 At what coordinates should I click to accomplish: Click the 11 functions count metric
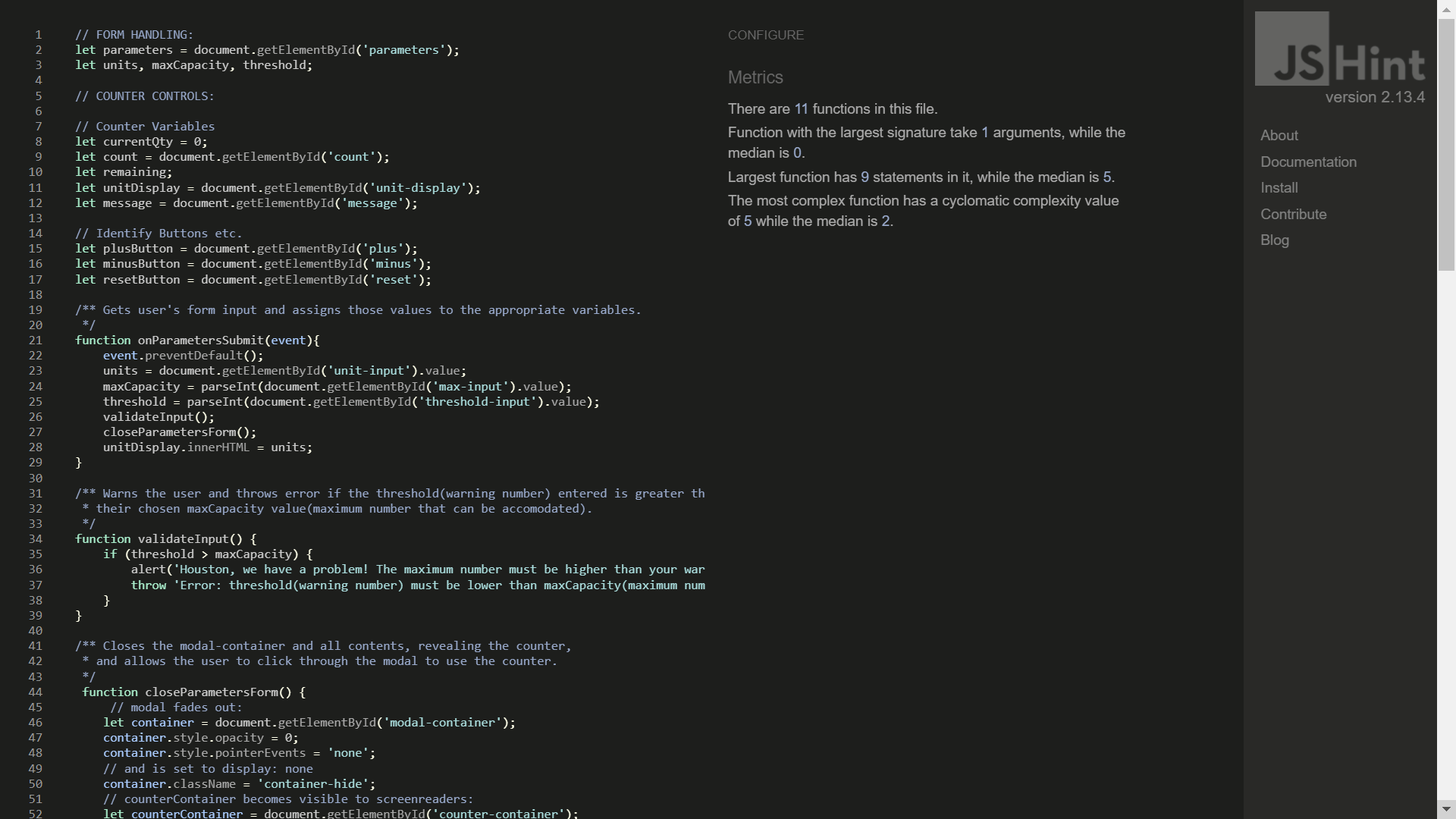tap(801, 109)
